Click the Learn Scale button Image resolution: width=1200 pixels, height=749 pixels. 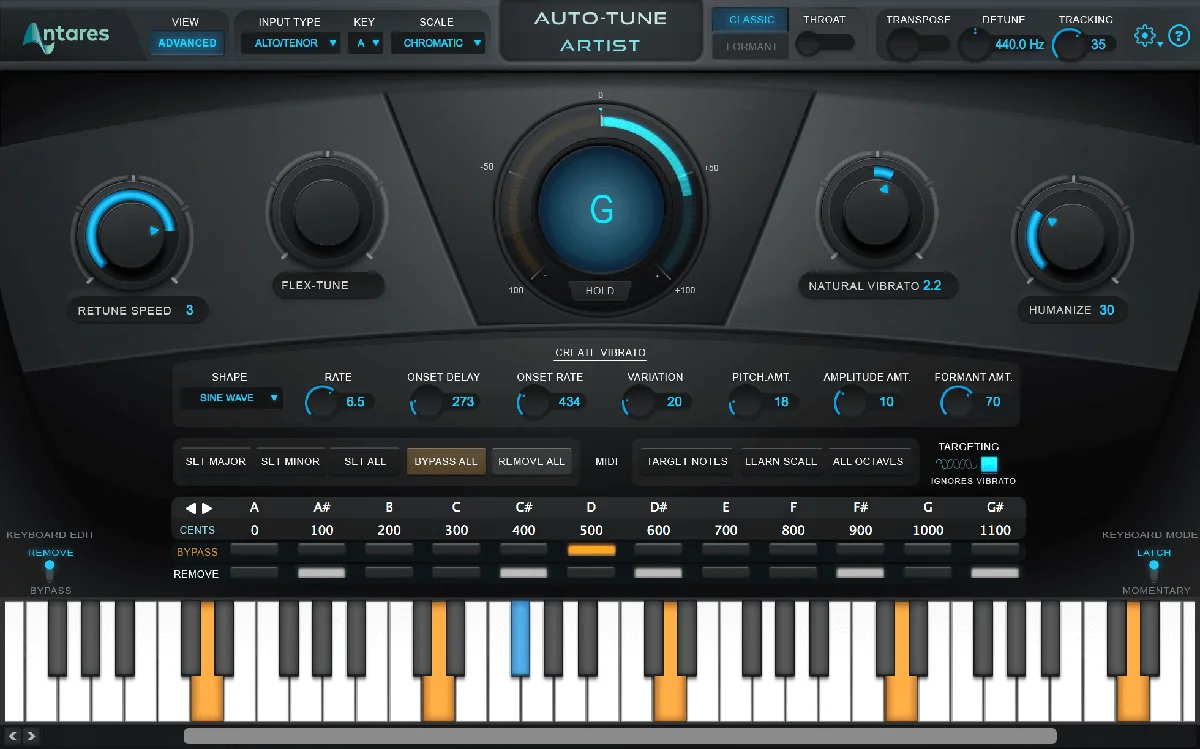[x=781, y=461]
